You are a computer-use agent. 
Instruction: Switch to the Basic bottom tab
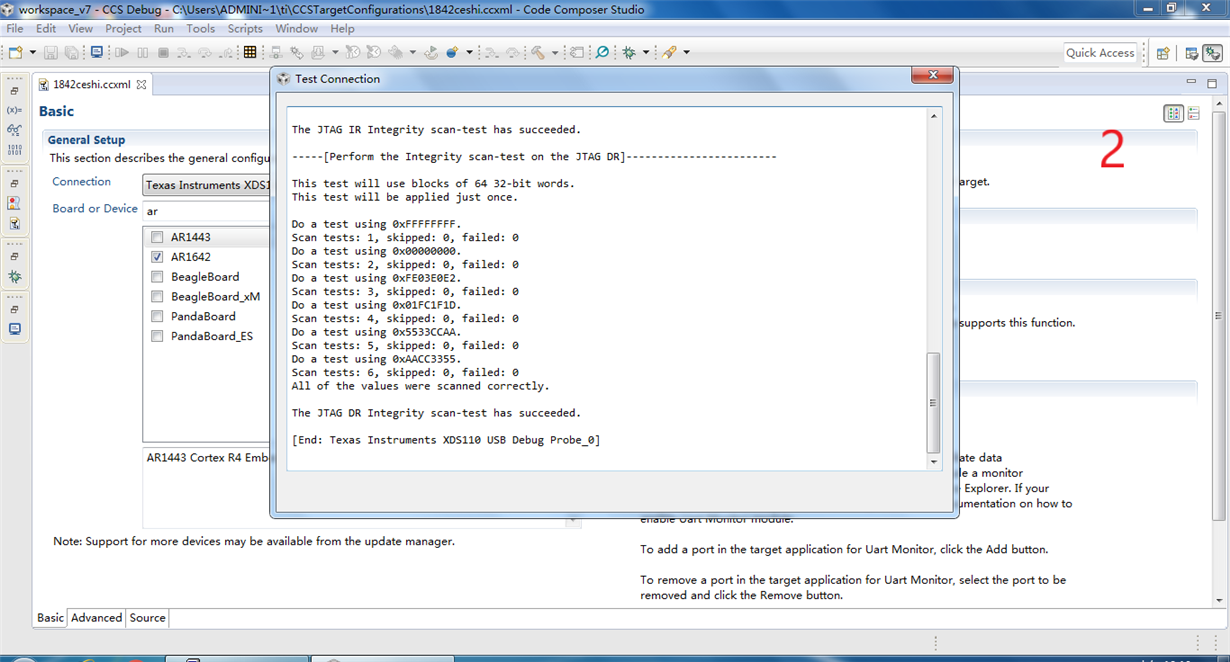click(51, 618)
